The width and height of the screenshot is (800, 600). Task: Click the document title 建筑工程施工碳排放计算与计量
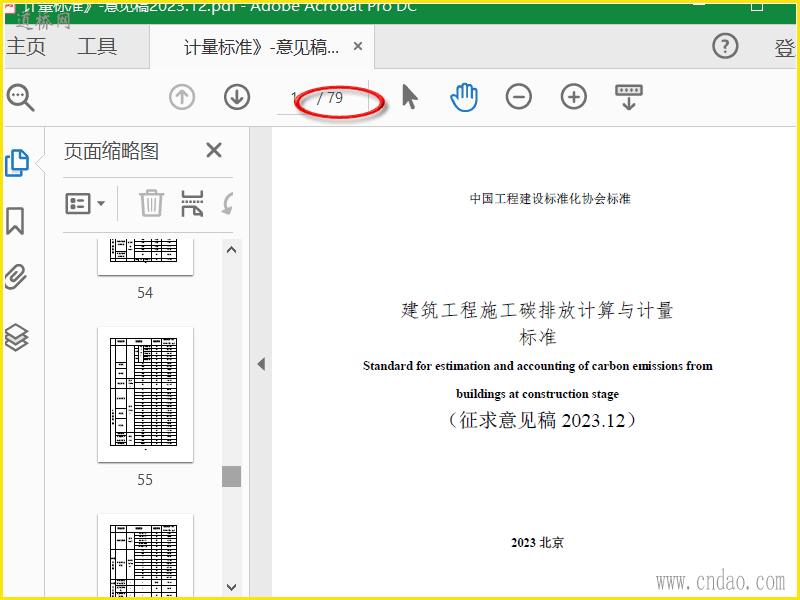pyautogui.click(x=537, y=310)
